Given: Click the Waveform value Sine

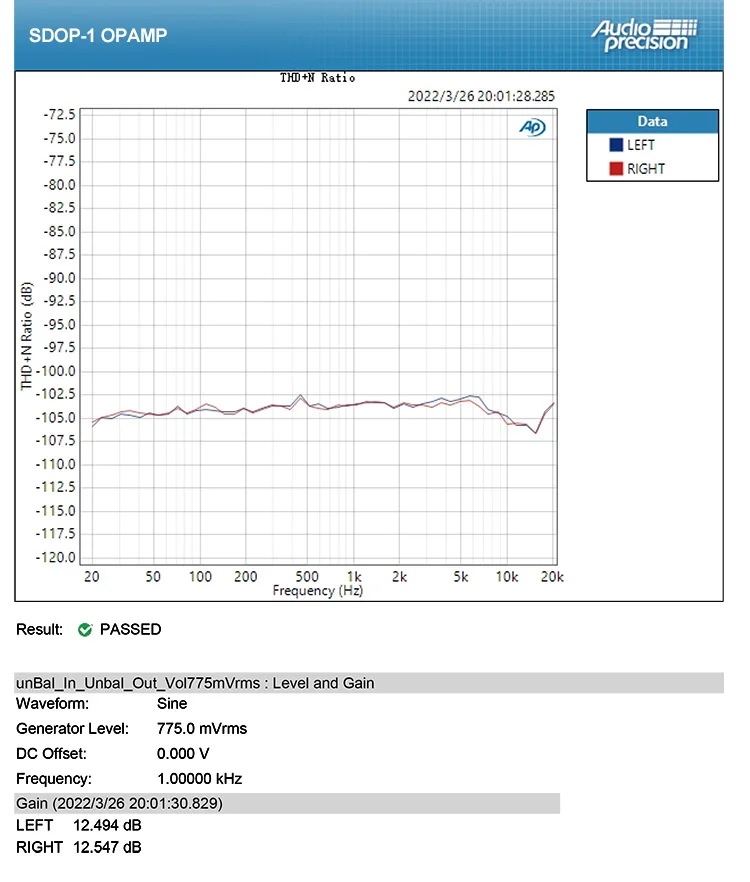Looking at the screenshot, I should 172,704.
